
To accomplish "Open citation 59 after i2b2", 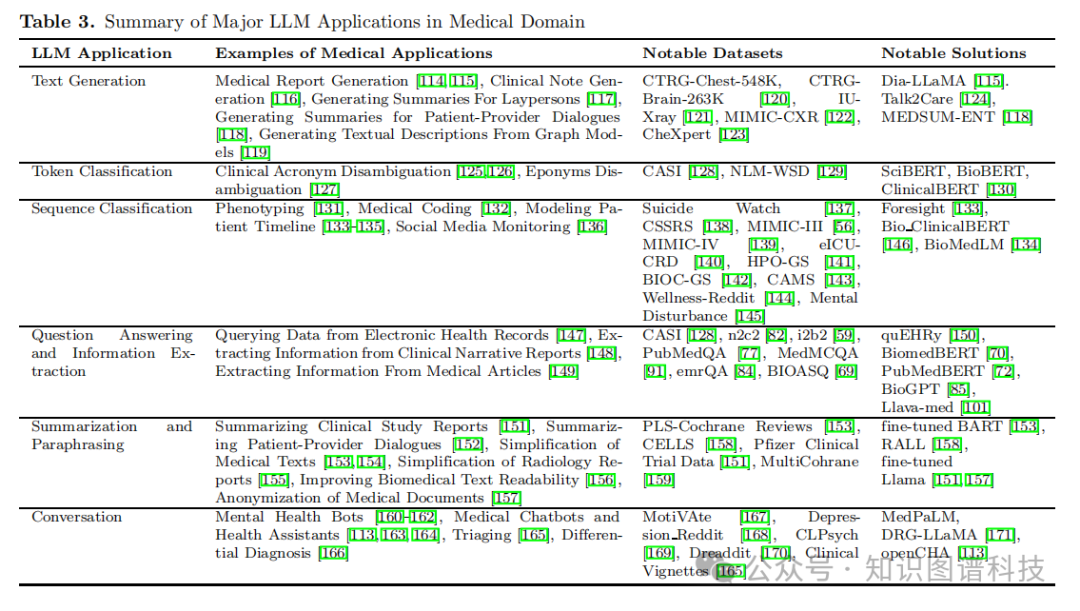I will click(x=844, y=335).
